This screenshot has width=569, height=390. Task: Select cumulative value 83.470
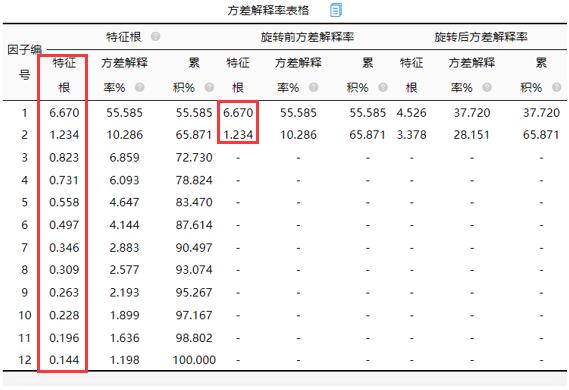[x=194, y=202]
